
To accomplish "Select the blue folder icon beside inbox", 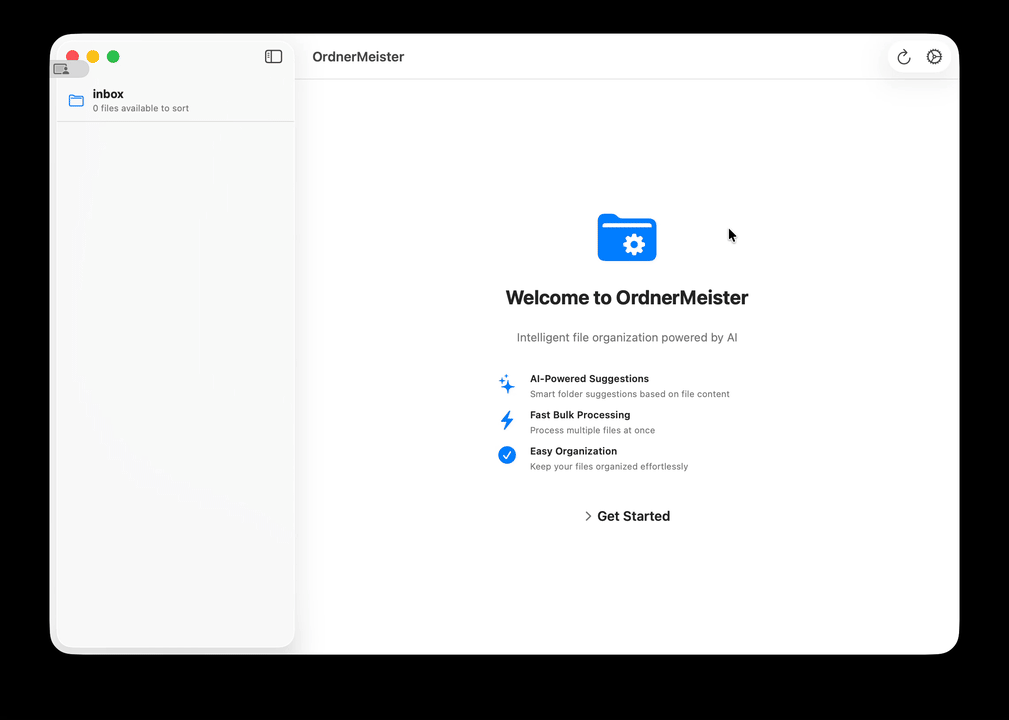I will pos(75,100).
